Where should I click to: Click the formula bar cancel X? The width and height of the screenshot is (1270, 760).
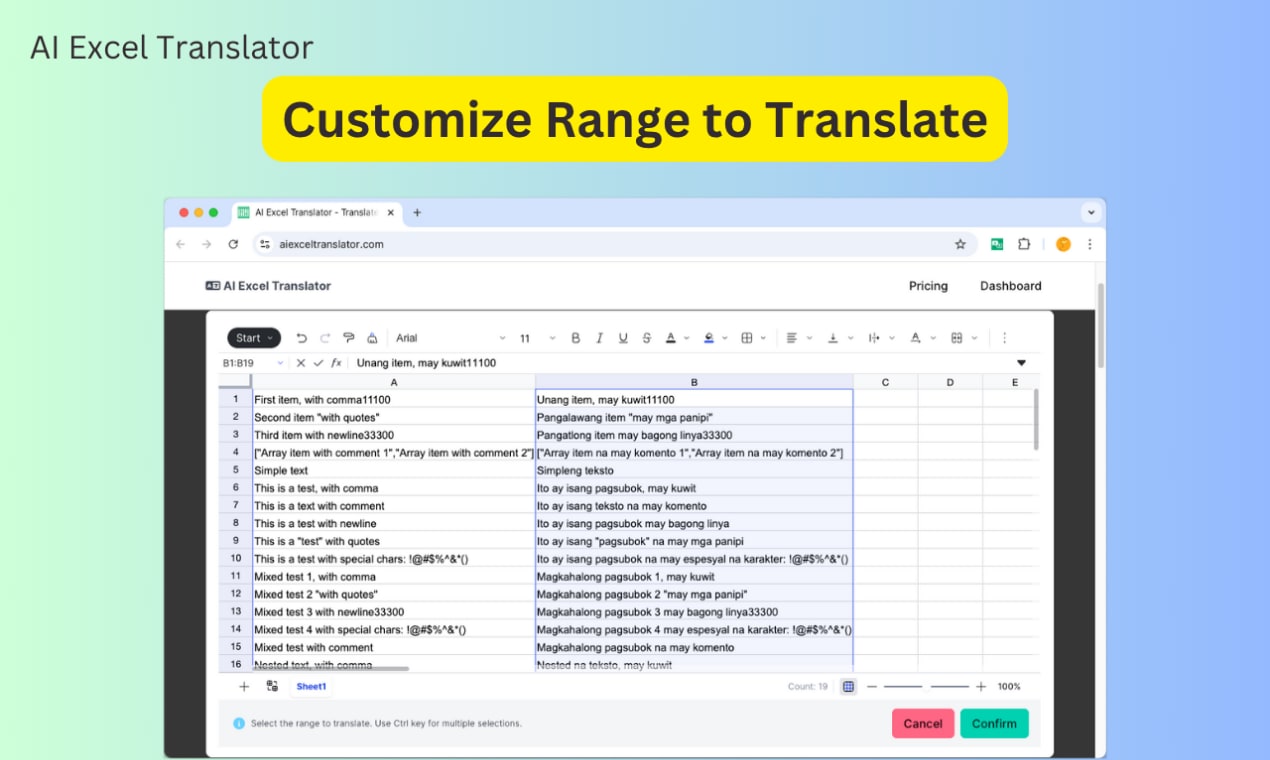coord(301,363)
